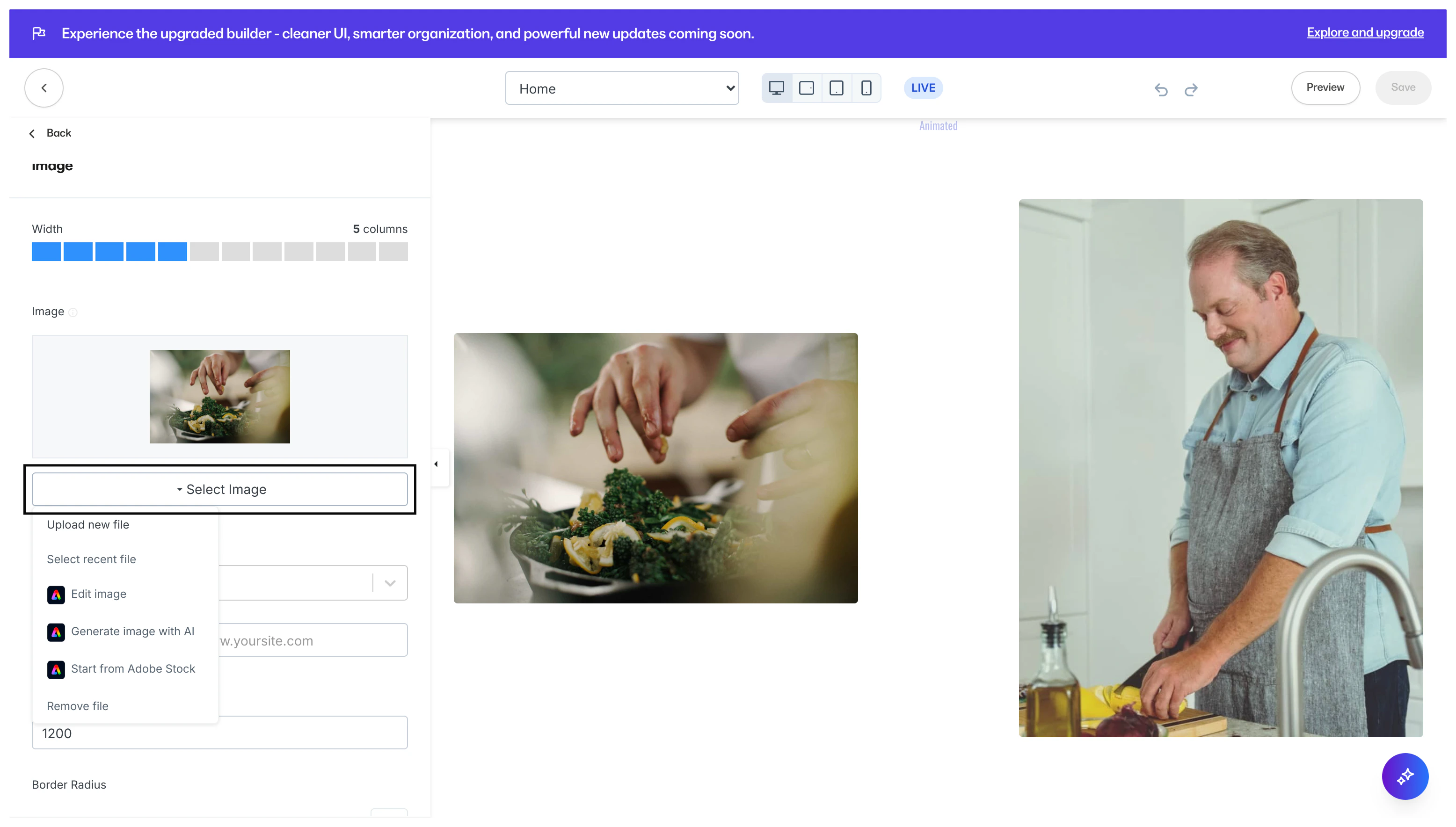Set width using the column bar selector
Viewport: 1456px width, 827px height.
click(x=220, y=251)
